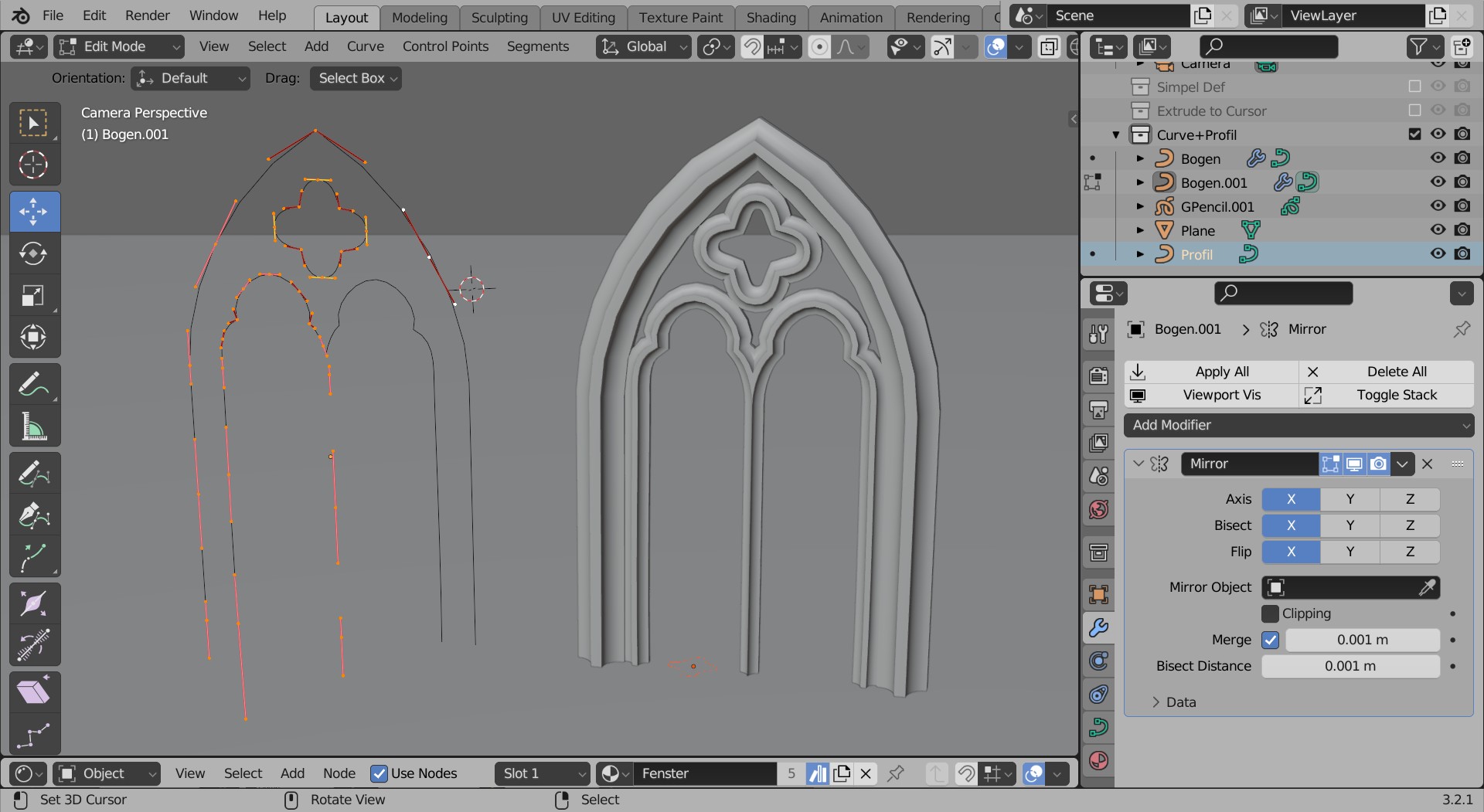Uncheck the Merge checkbox
The width and height of the screenshot is (1484, 812).
[1270, 640]
